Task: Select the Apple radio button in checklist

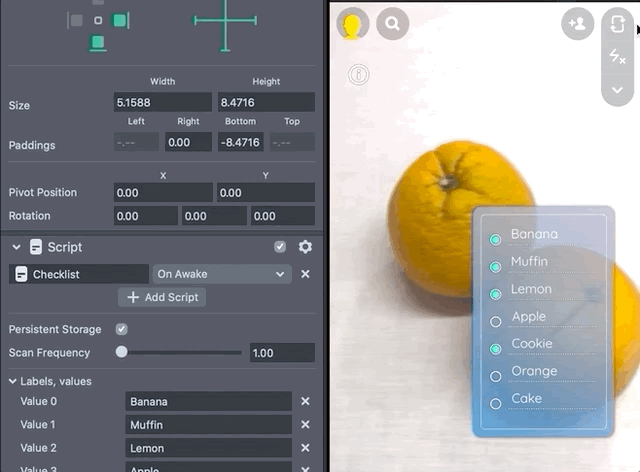Action: click(x=495, y=322)
